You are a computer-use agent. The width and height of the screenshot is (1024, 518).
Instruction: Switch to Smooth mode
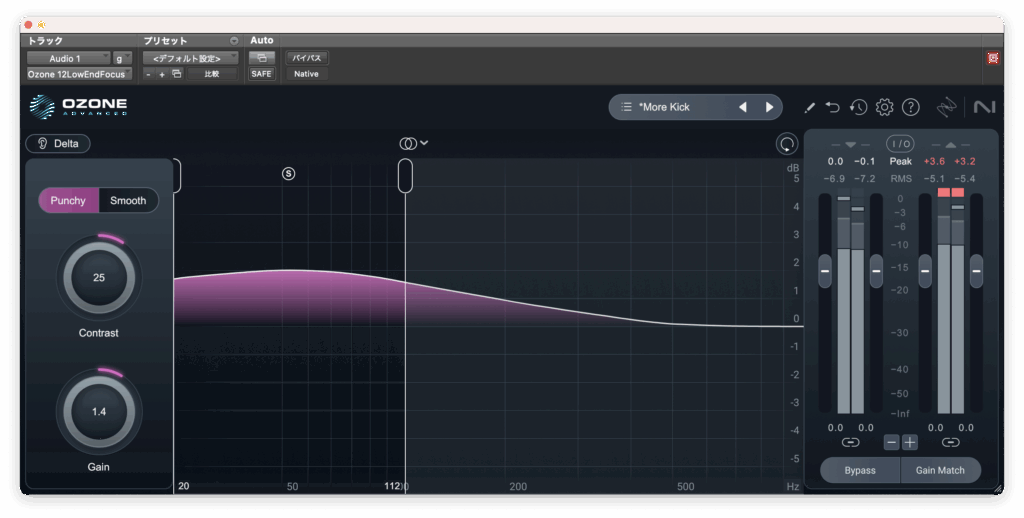pos(128,200)
